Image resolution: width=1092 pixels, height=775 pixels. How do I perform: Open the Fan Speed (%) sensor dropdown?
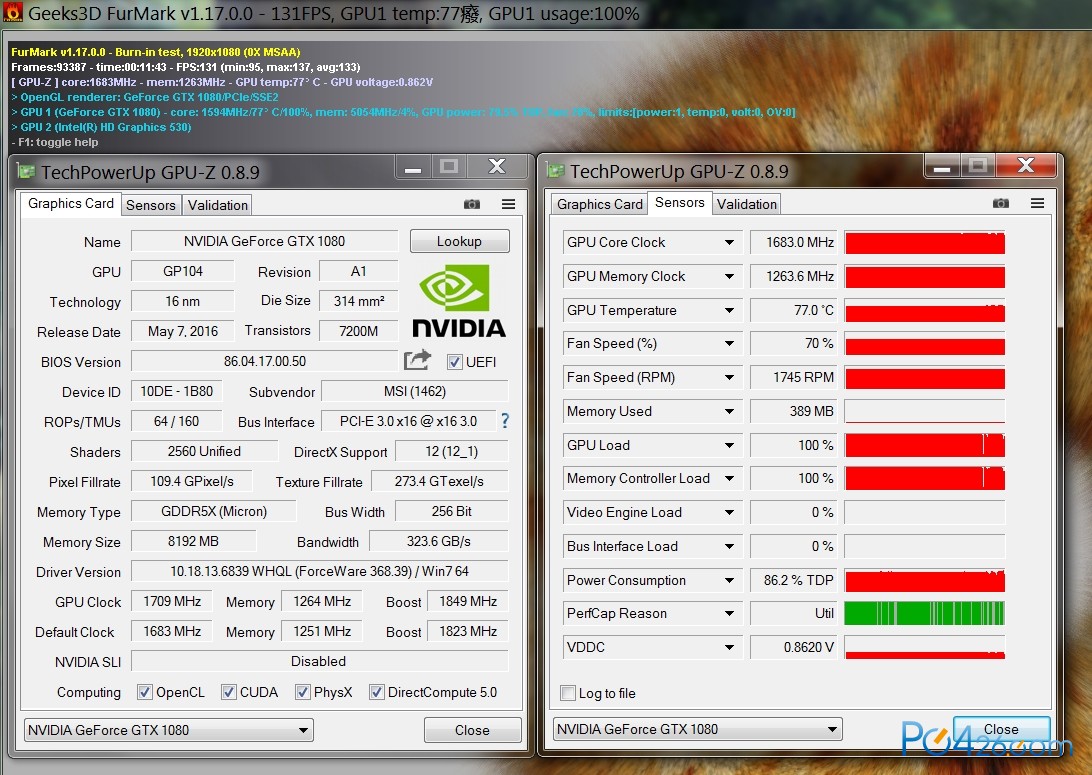pyautogui.click(x=729, y=343)
